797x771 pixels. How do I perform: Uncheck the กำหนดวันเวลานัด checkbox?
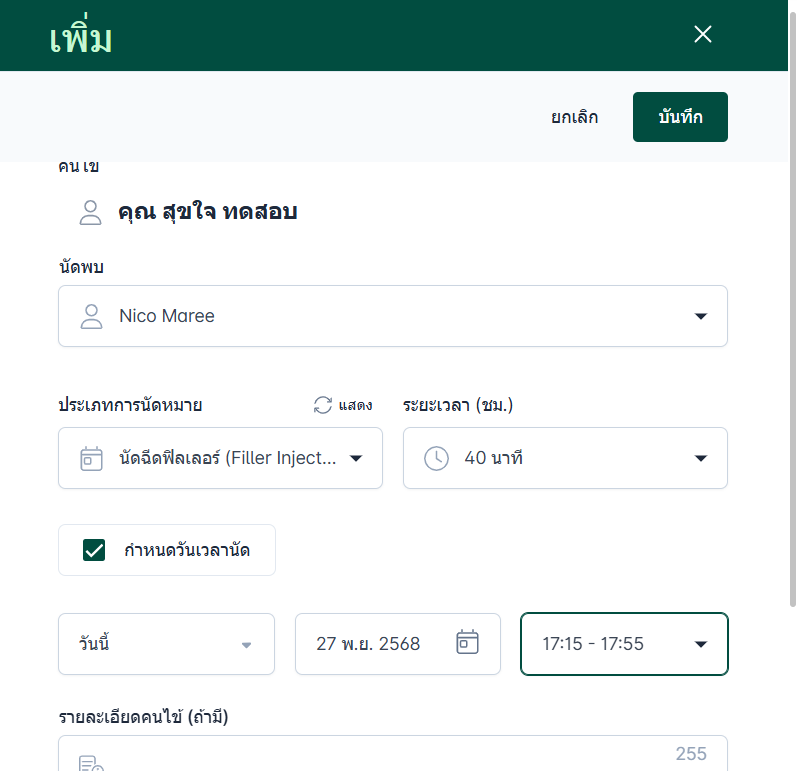tap(95, 550)
